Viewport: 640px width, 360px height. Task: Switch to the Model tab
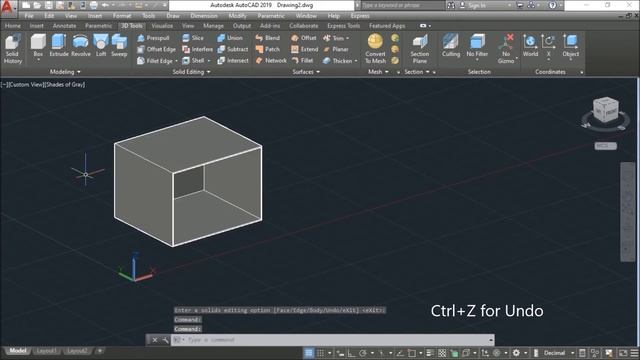18,351
